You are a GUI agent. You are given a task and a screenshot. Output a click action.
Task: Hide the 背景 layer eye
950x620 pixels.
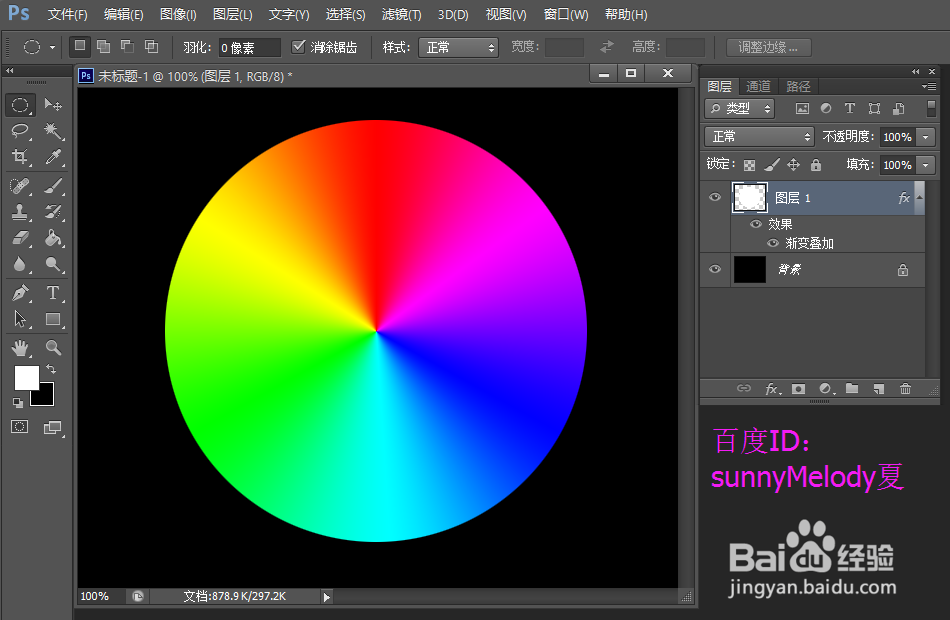[715, 269]
